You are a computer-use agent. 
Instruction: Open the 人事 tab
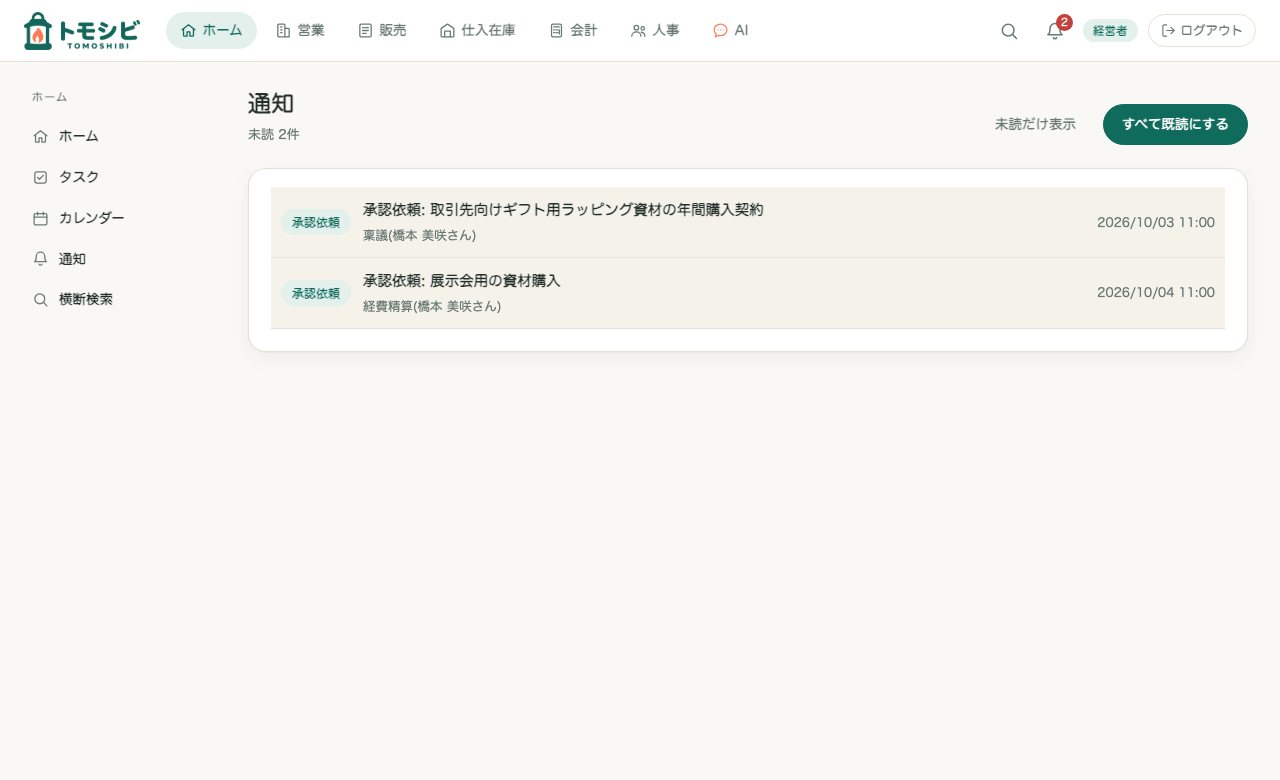655,31
